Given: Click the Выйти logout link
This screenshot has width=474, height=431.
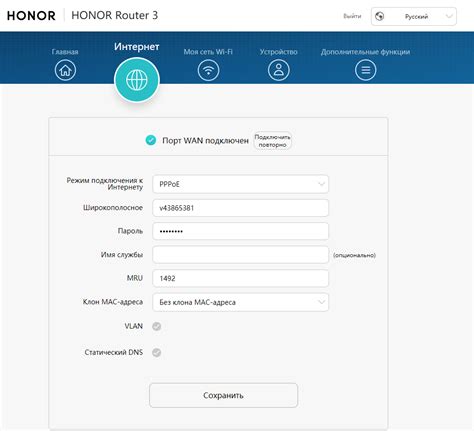Looking at the screenshot, I should 352,16.
